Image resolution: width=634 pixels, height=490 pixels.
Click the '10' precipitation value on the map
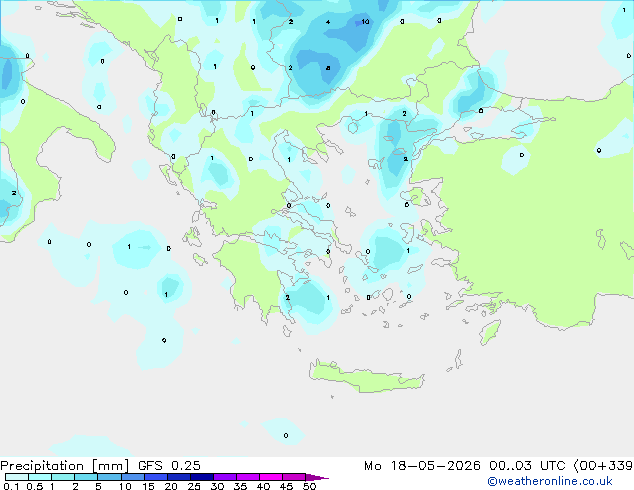pos(365,21)
